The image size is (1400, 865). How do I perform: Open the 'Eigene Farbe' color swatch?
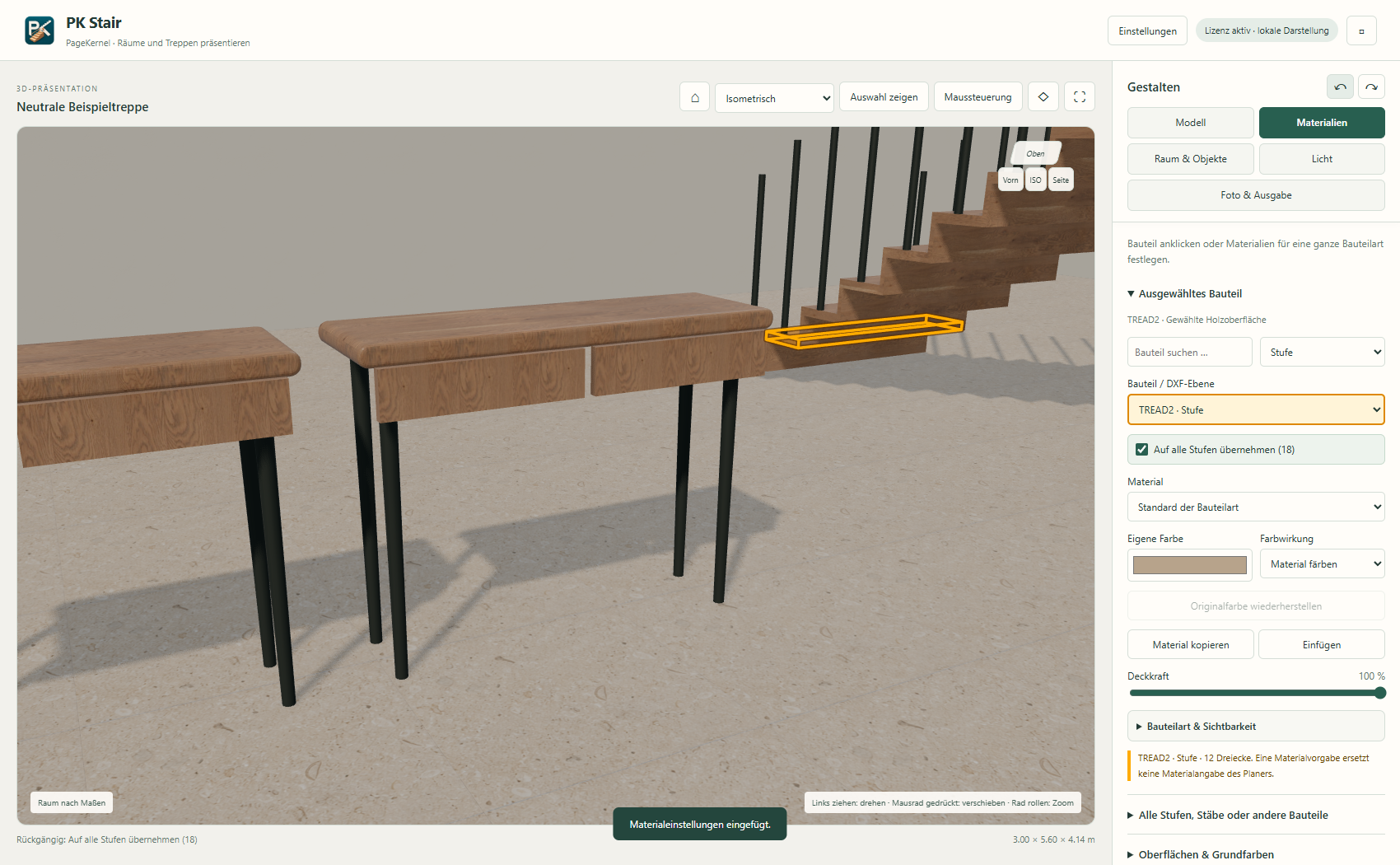pos(1190,564)
